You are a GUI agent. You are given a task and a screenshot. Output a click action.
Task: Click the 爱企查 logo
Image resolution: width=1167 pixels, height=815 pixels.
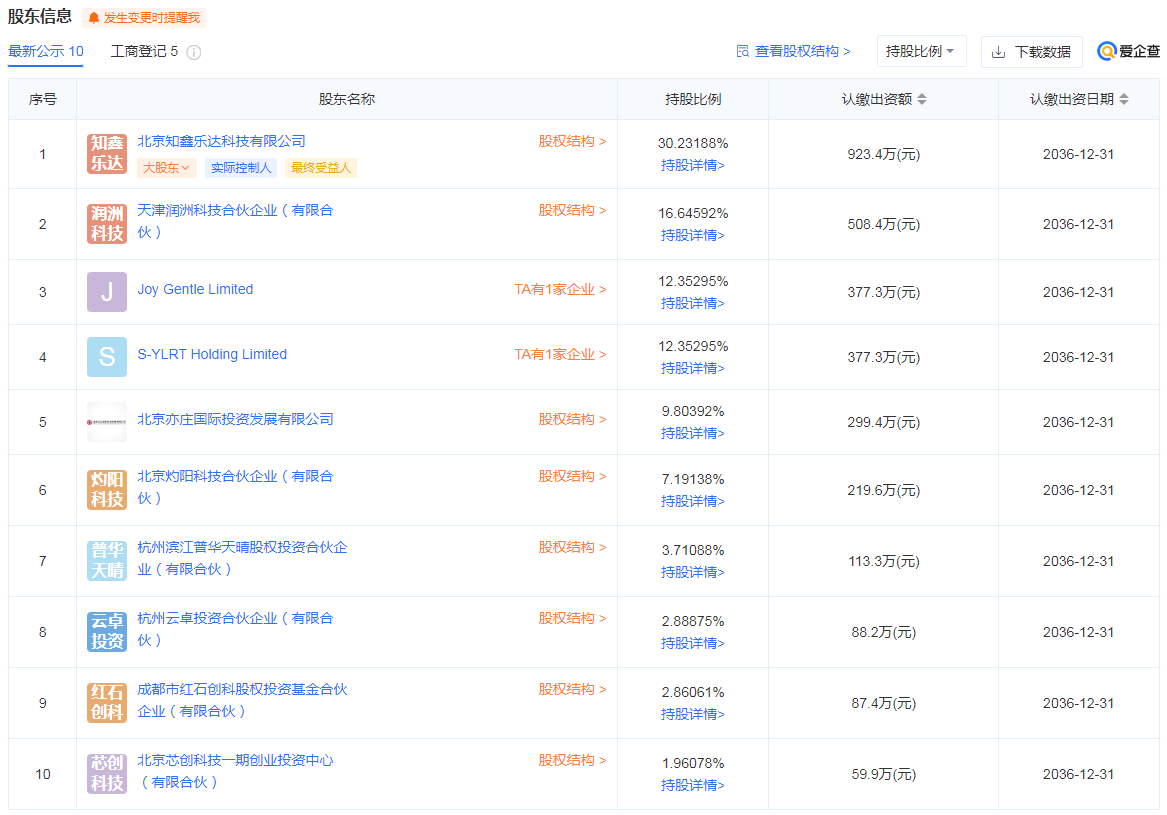tap(1128, 51)
